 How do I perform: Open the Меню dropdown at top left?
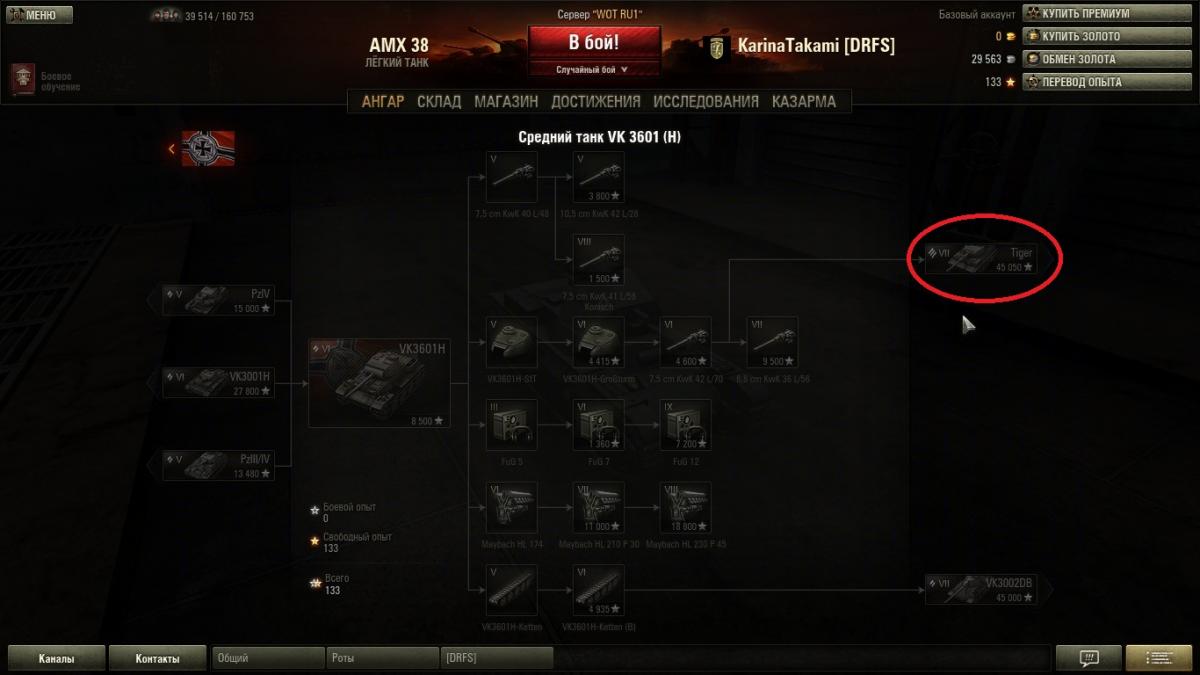(x=38, y=15)
